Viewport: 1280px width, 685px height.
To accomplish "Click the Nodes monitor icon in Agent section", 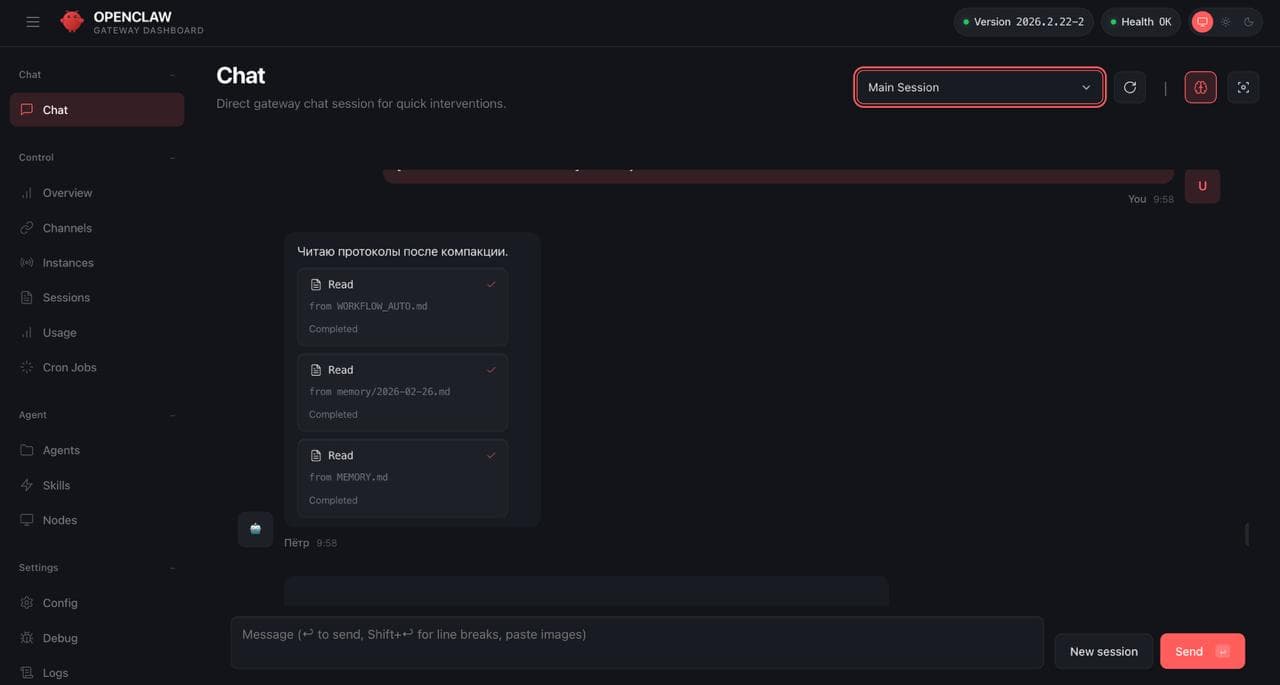I will tap(26, 520).
